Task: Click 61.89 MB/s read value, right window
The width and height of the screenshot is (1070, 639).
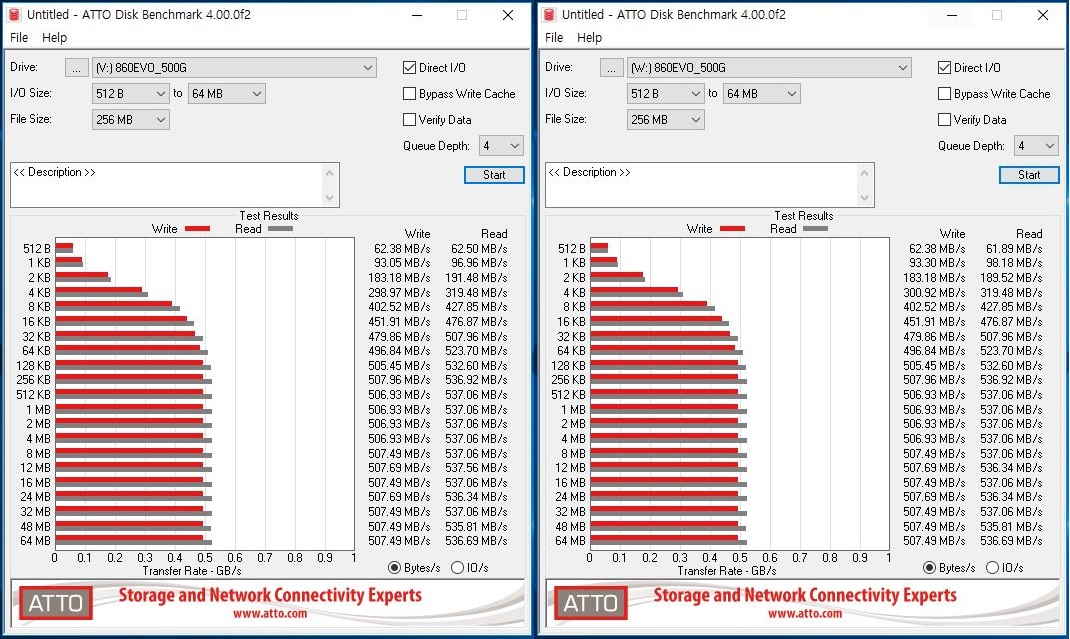Action: 1014,248
